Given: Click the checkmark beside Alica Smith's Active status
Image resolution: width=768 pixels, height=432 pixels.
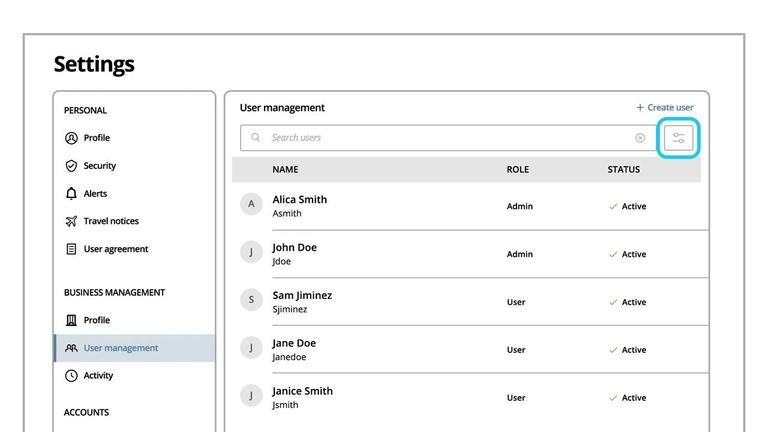Looking at the screenshot, I should (x=613, y=207).
